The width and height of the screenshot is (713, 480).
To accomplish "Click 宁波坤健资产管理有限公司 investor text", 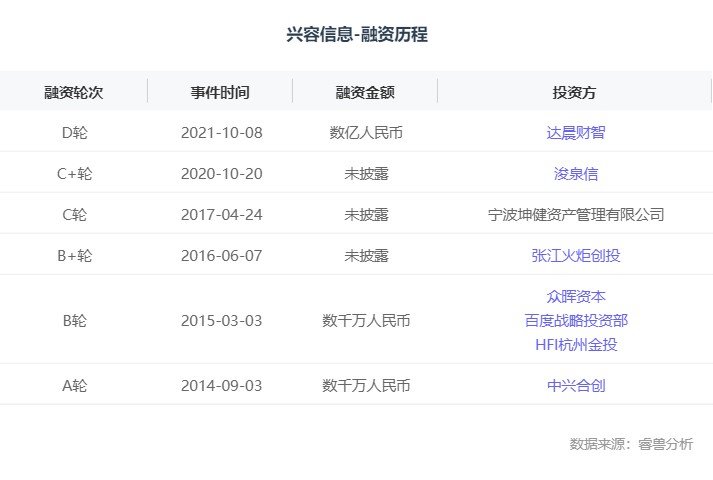I will coord(576,215).
